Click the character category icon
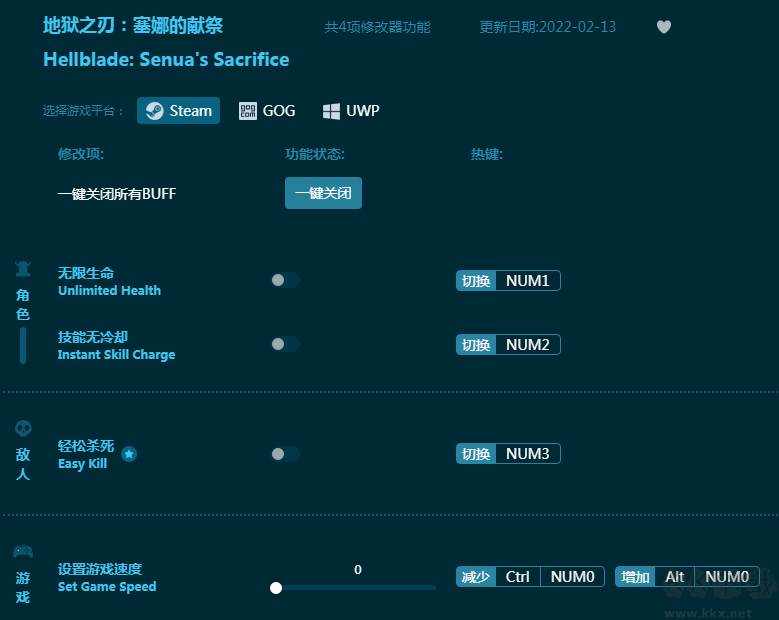 [x=23, y=268]
